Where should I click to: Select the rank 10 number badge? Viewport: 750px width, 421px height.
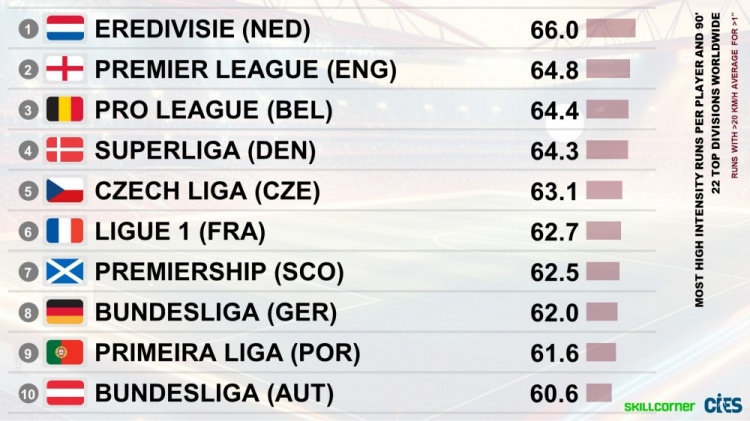29,393
